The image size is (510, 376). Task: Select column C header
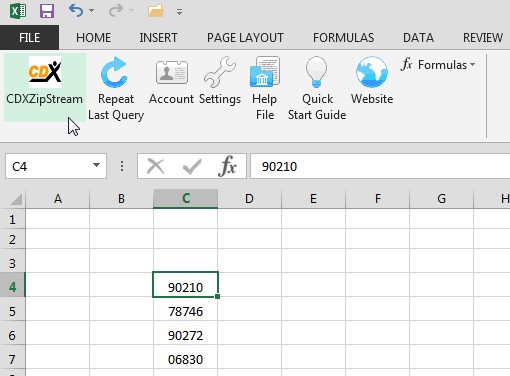coord(186,199)
